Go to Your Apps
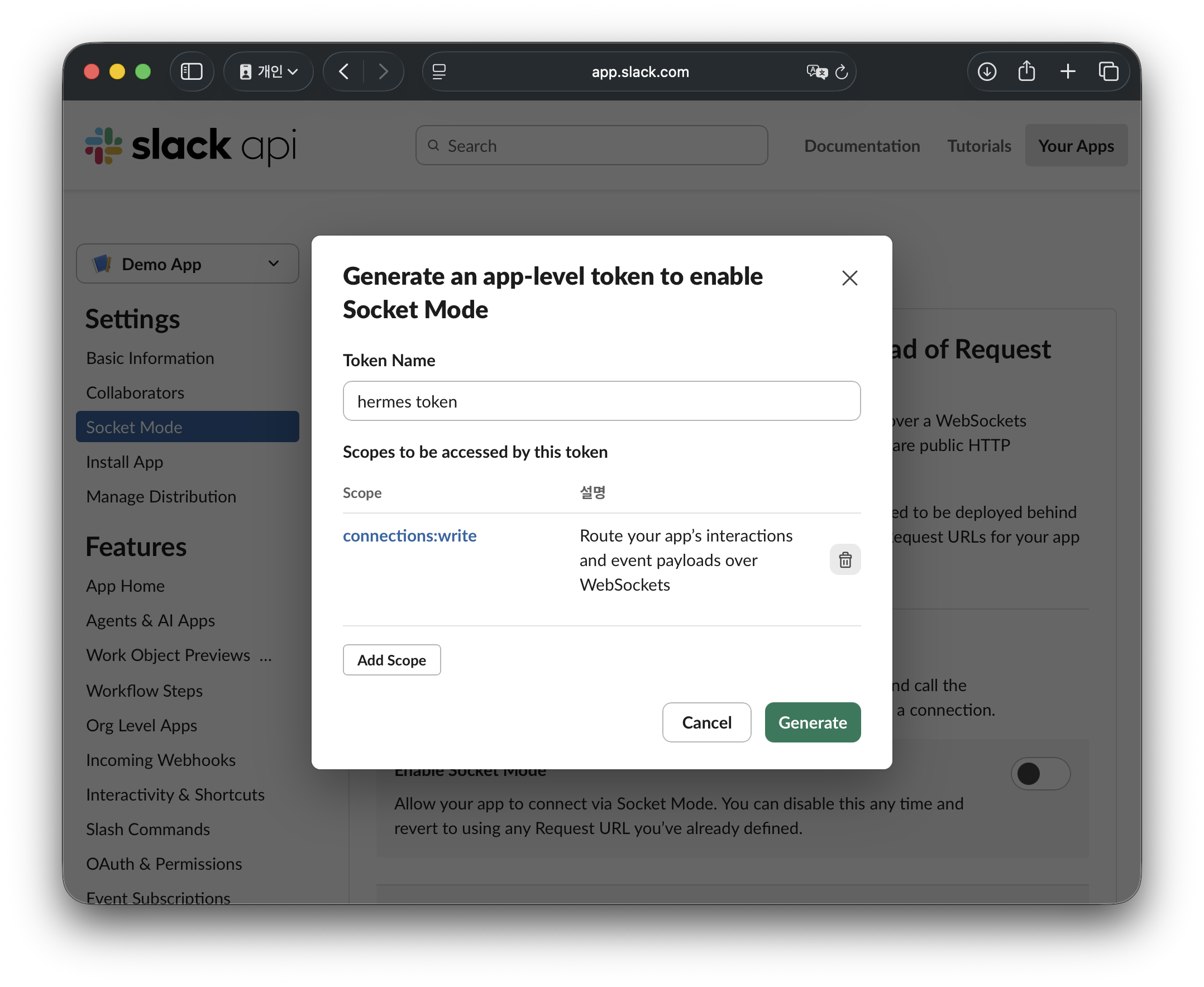The width and height of the screenshot is (1204, 987). point(1076,146)
